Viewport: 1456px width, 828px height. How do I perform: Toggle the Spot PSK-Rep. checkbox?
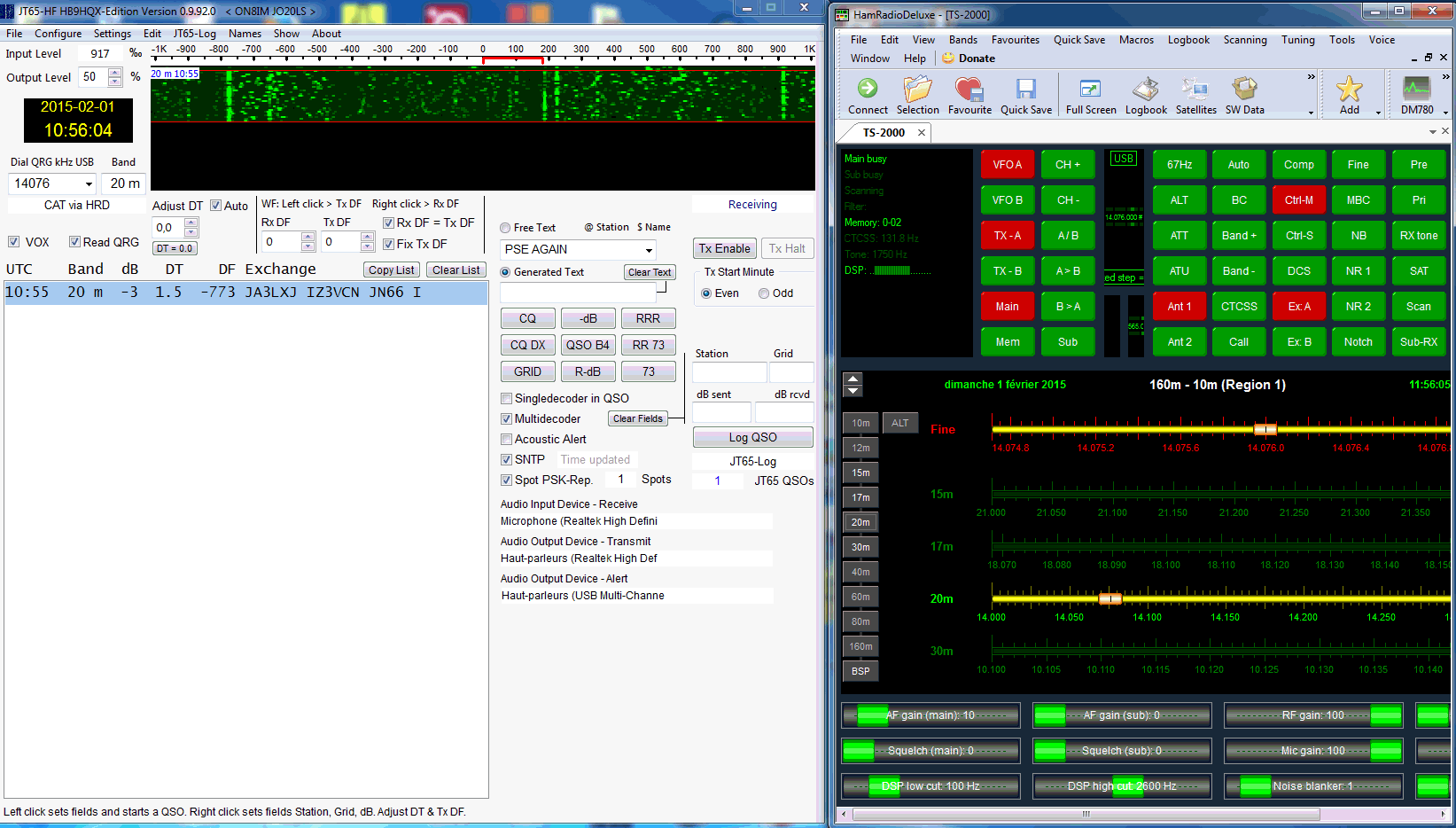tap(507, 480)
